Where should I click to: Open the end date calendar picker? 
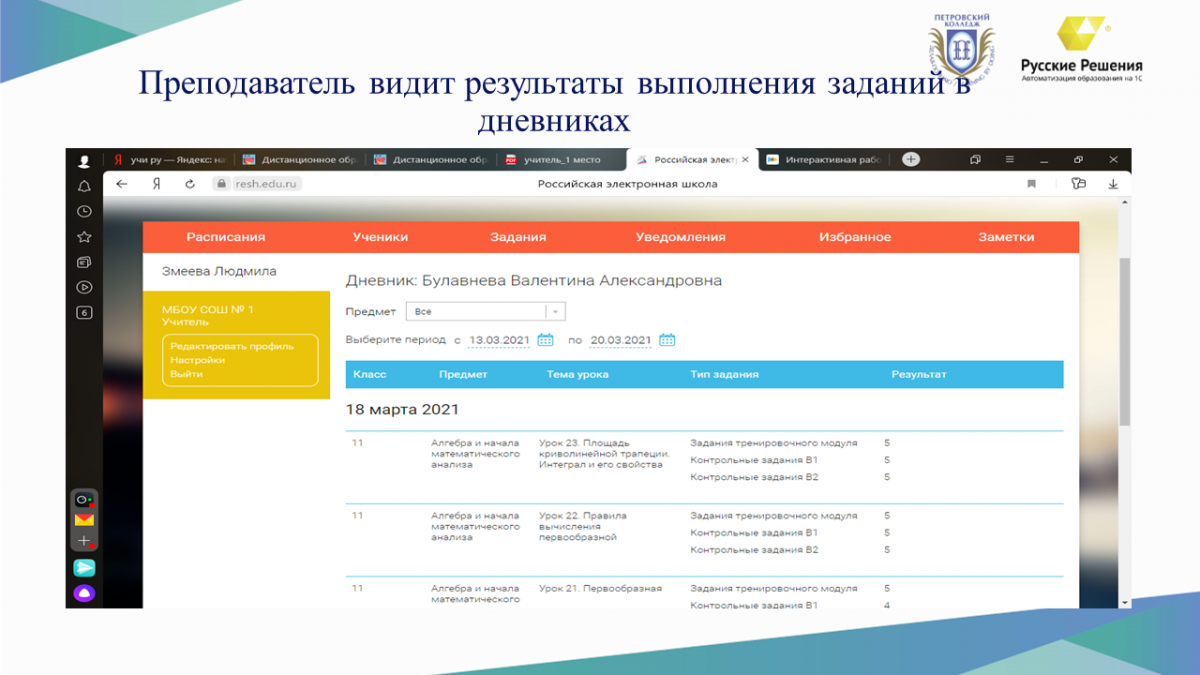click(x=667, y=340)
